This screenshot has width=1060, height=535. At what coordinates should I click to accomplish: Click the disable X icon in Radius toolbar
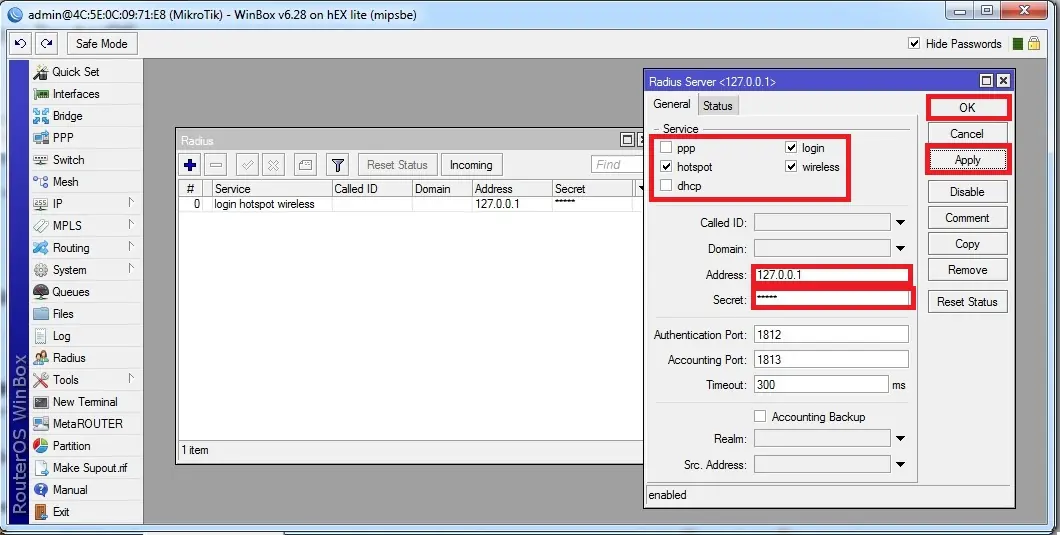273,164
